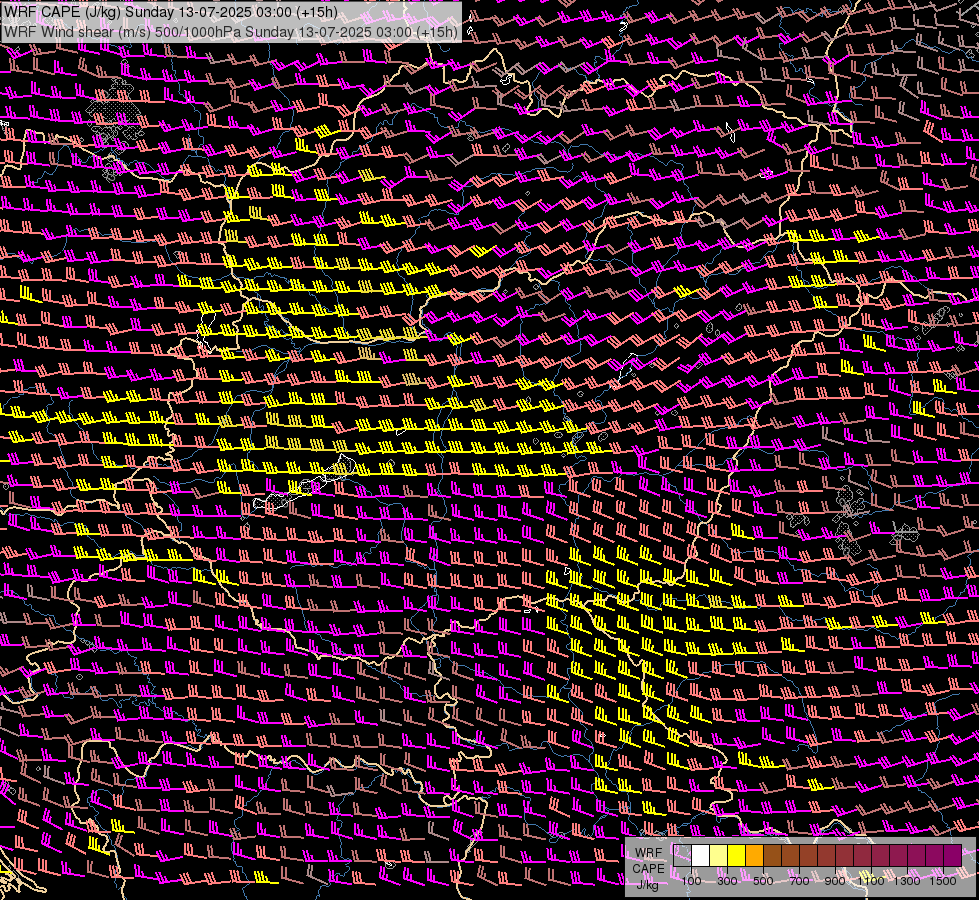Select the purple rightmost CAPE legend swatch
Viewport: 979px width, 900px height.
[x=953, y=855]
